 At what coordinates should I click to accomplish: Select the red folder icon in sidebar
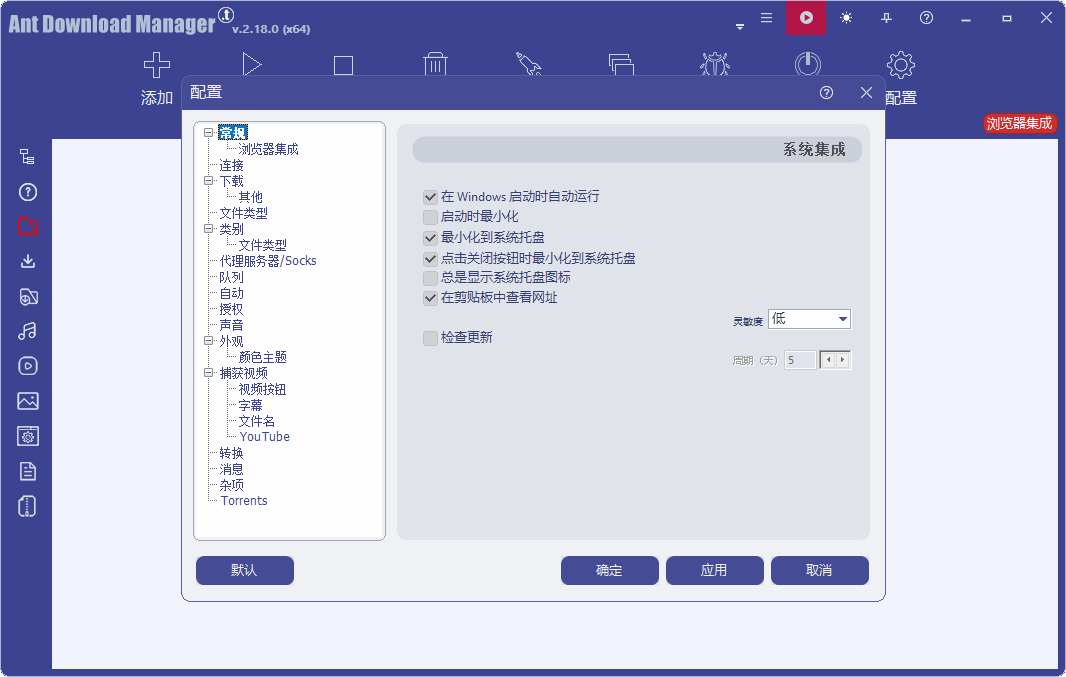pyautogui.click(x=27, y=226)
